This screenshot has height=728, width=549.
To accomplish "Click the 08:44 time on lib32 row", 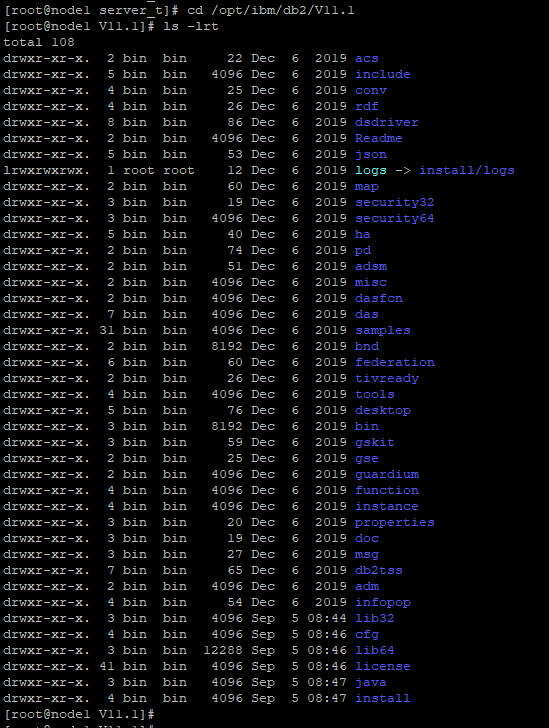I will [x=327, y=619].
